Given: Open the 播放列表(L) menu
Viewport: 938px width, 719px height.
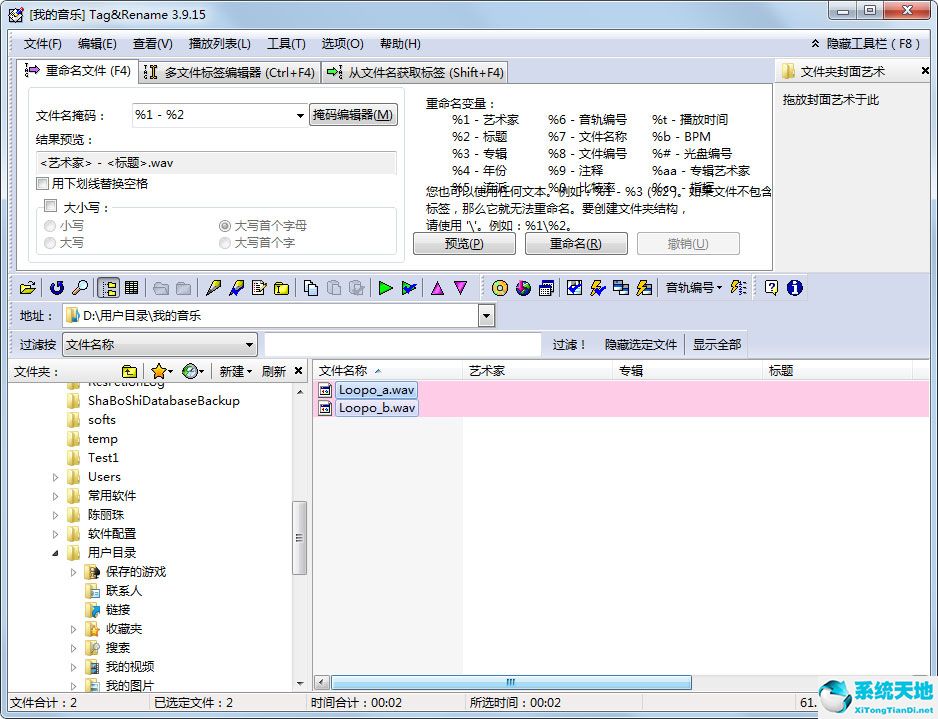Looking at the screenshot, I should click(220, 44).
